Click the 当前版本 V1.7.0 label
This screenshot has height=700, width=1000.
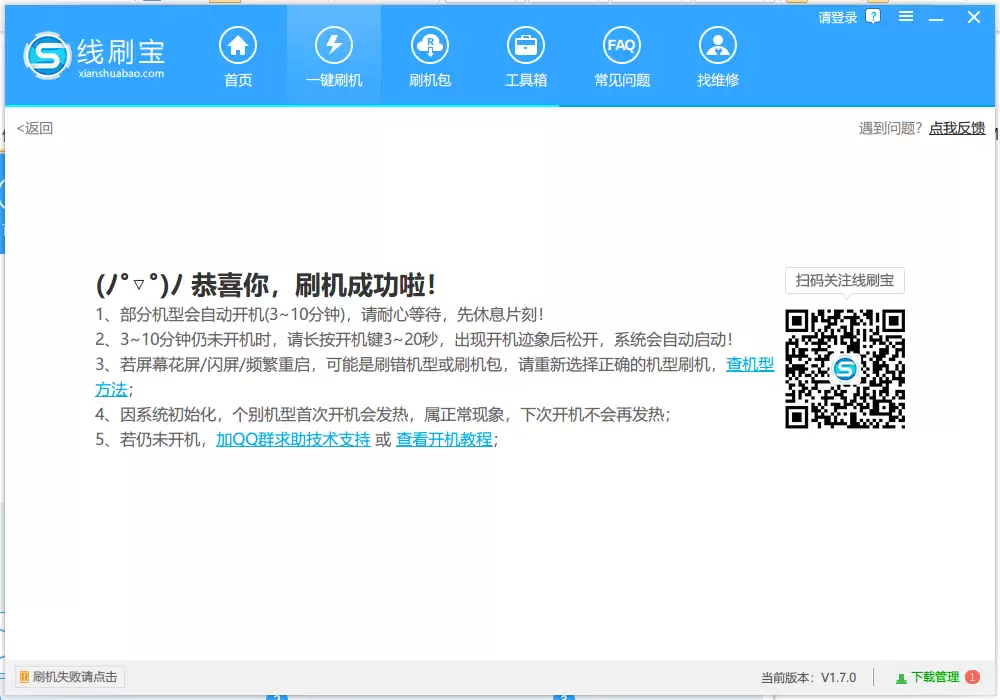(808, 678)
